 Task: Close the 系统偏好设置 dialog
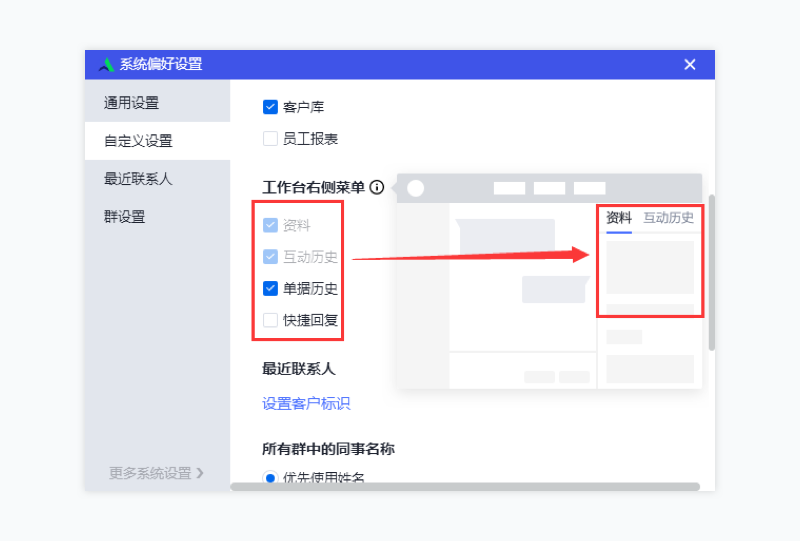pyautogui.click(x=690, y=64)
